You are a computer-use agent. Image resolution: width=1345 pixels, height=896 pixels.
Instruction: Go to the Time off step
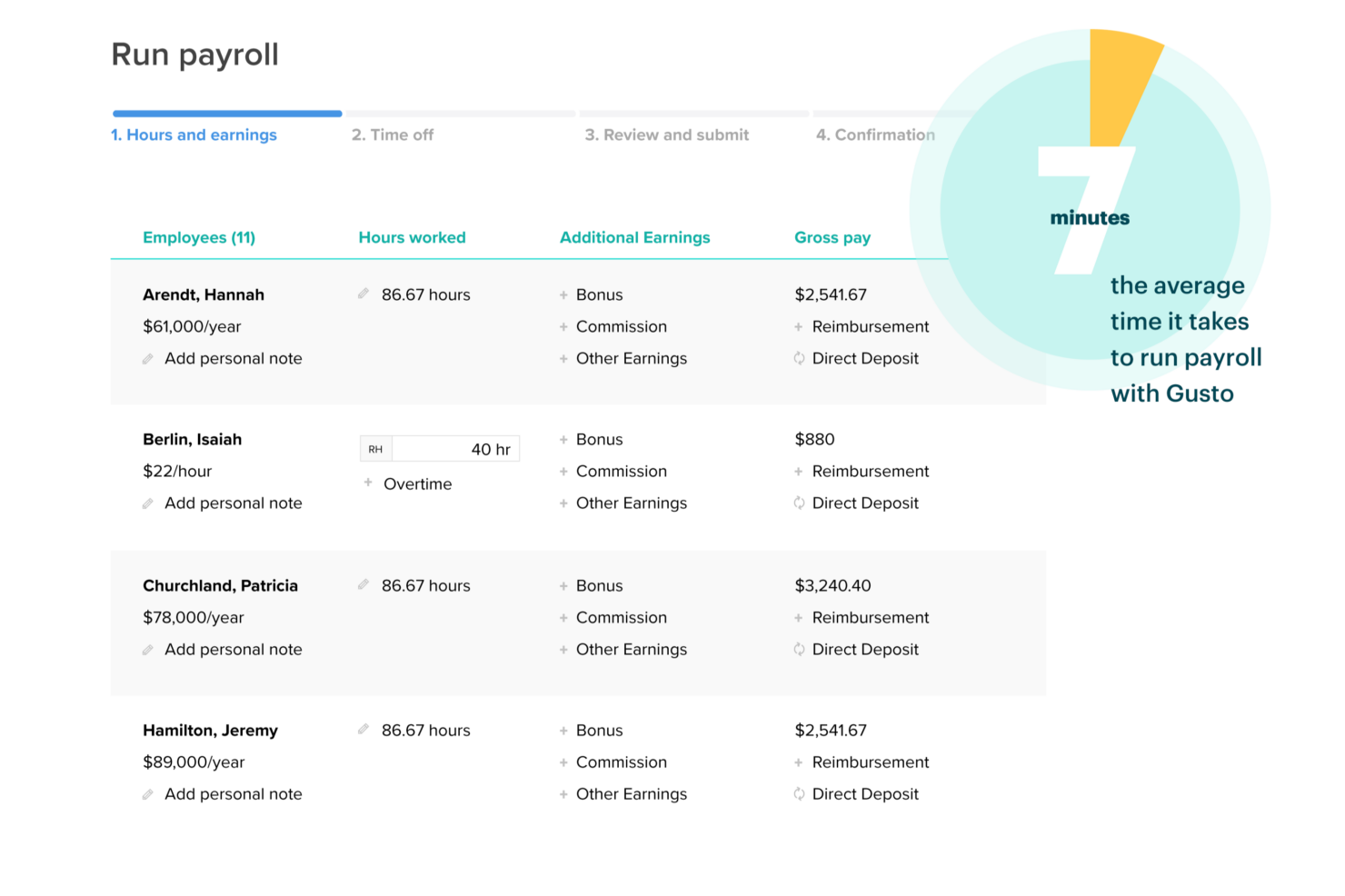(x=393, y=134)
